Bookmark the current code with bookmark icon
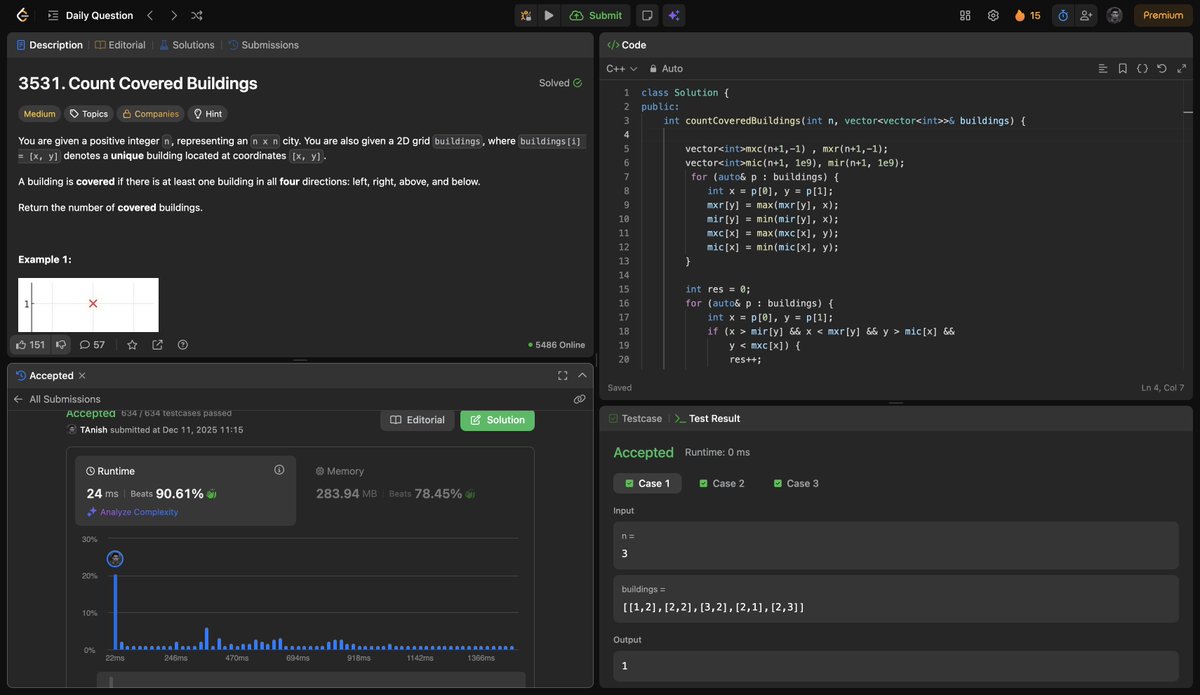The height and width of the screenshot is (695, 1200). point(1122,68)
